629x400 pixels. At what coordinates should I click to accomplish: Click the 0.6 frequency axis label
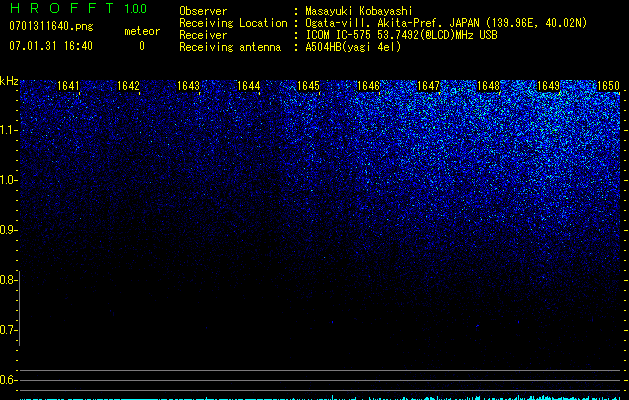pyautogui.click(x=8, y=380)
